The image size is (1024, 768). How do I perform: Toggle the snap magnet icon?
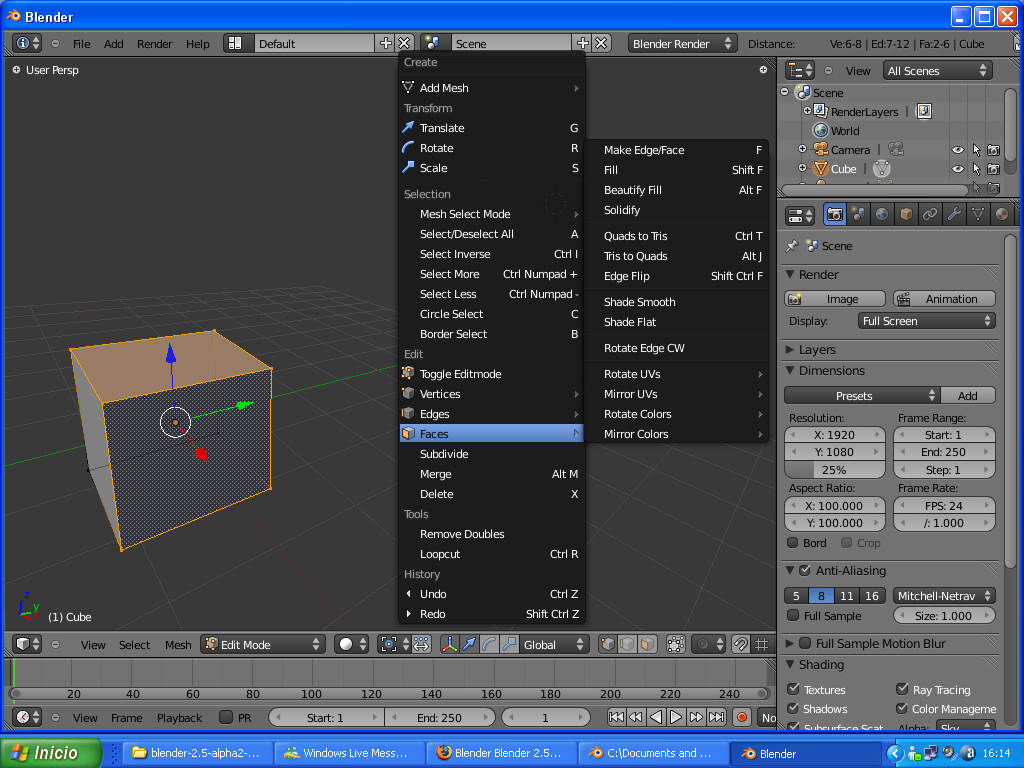[x=741, y=645]
